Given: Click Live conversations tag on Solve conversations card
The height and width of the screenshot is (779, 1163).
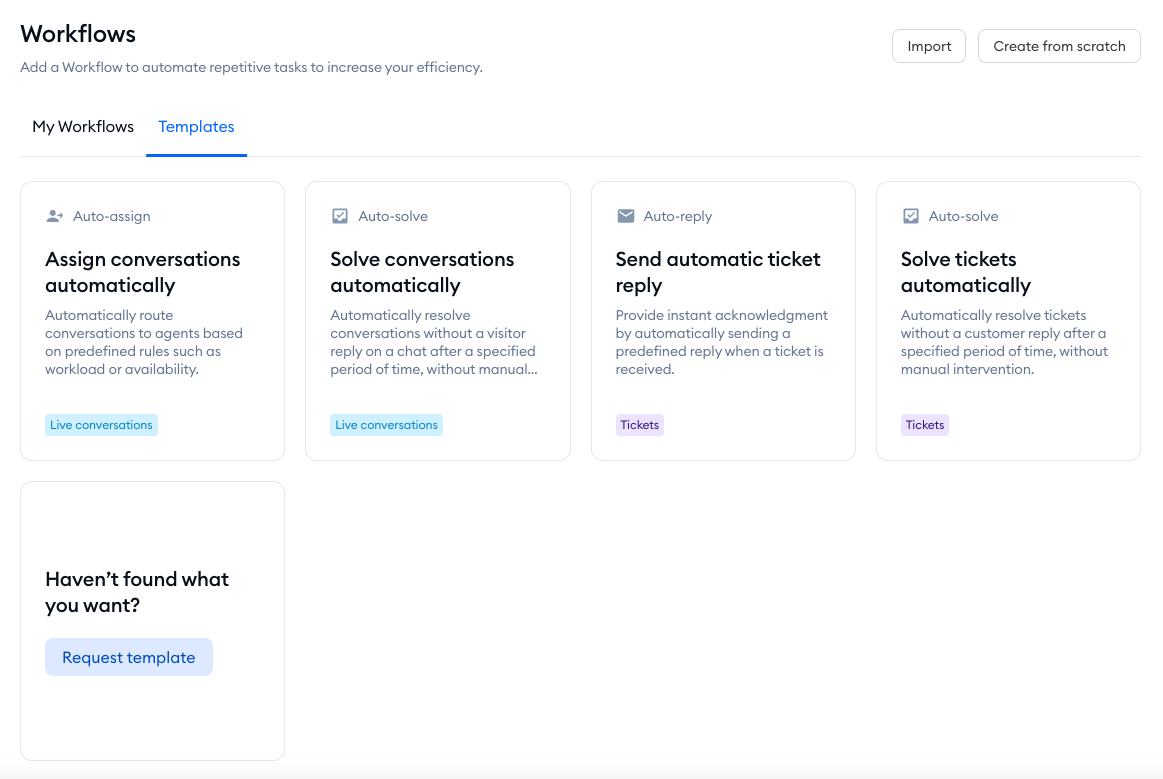Looking at the screenshot, I should click(x=386, y=425).
